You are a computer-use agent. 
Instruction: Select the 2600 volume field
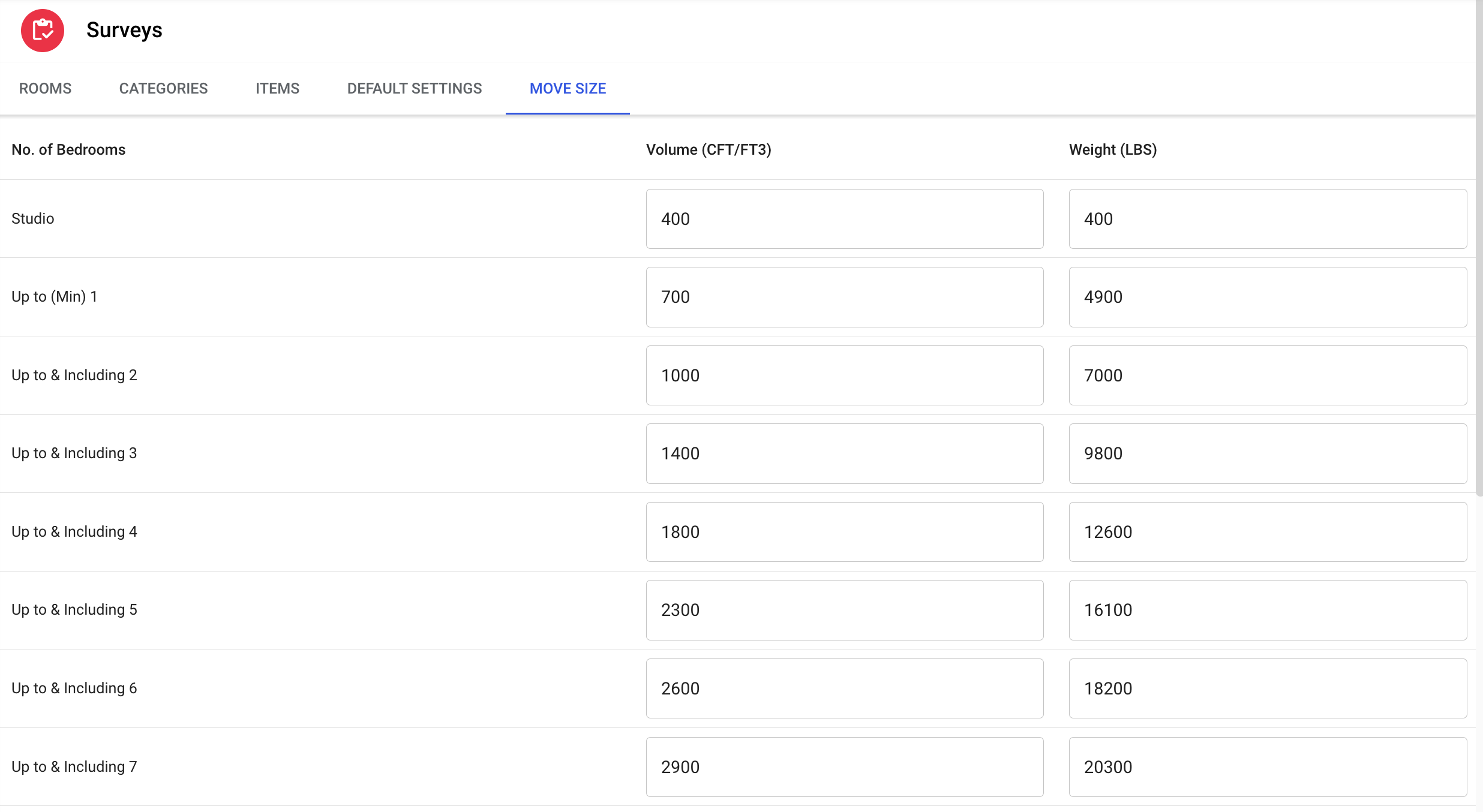point(844,688)
